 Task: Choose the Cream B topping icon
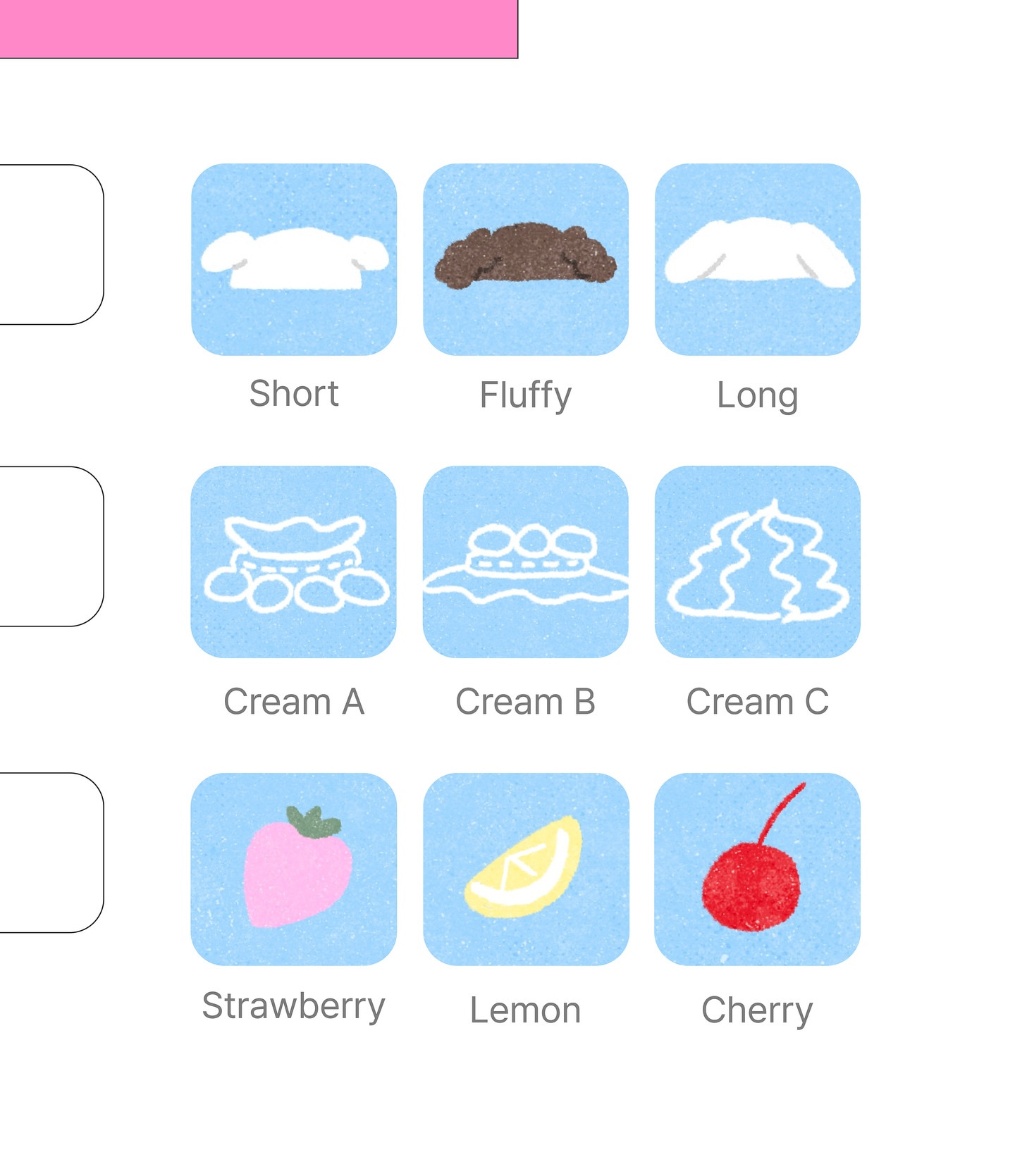pyautogui.click(x=526, y=562)
